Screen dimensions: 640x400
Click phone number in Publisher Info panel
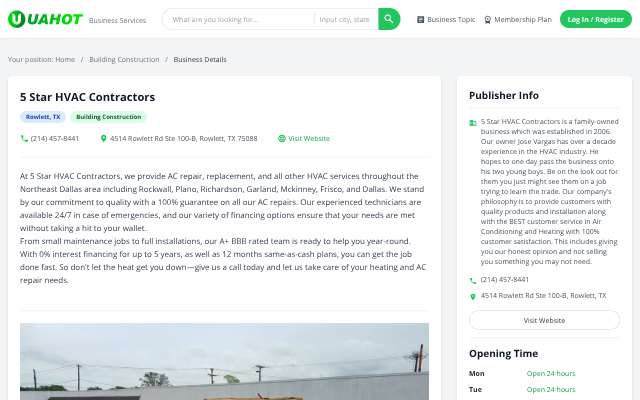[504, 280]
